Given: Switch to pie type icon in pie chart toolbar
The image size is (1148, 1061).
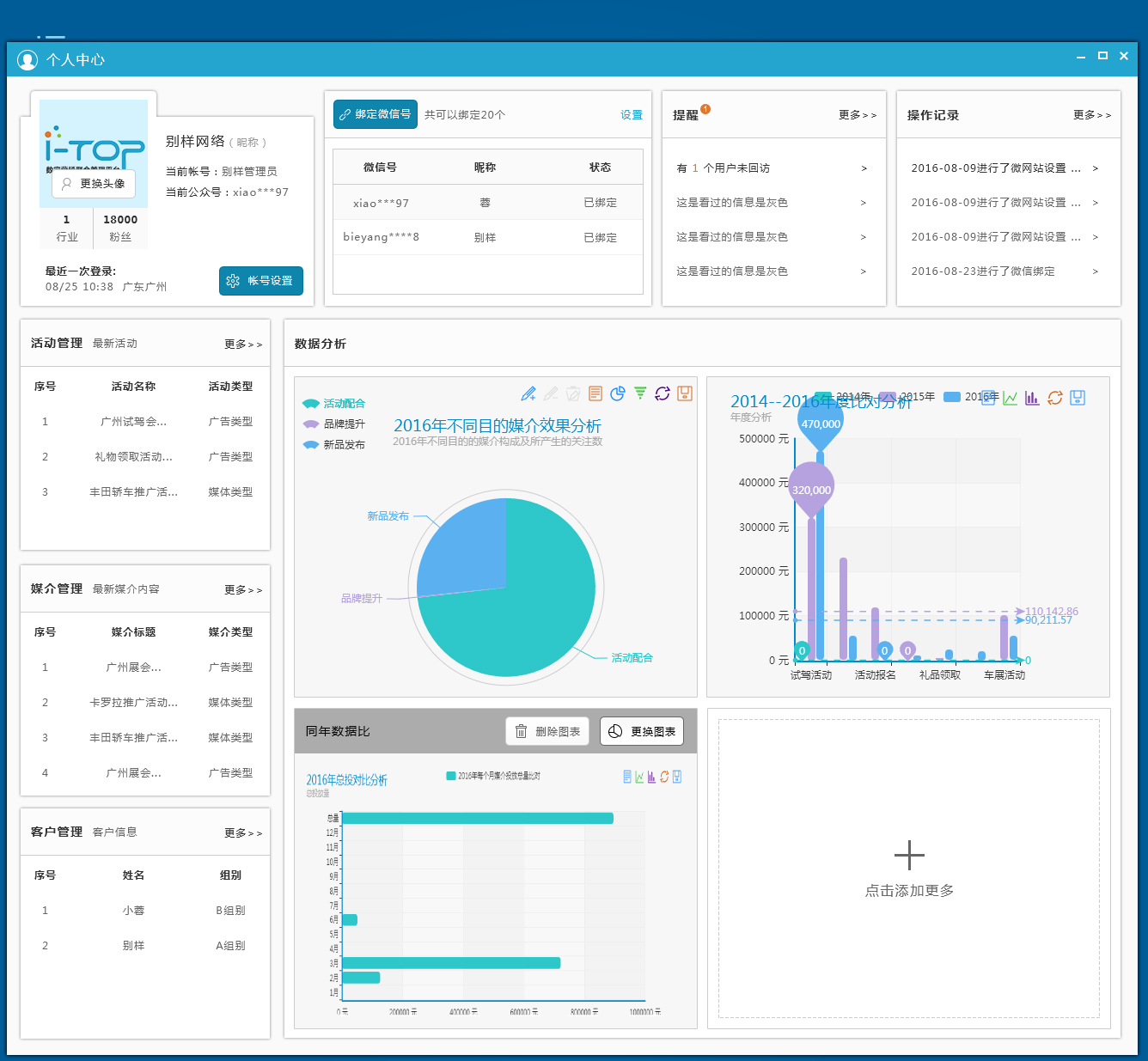Looking at the screenshot, I should point(618,393).
